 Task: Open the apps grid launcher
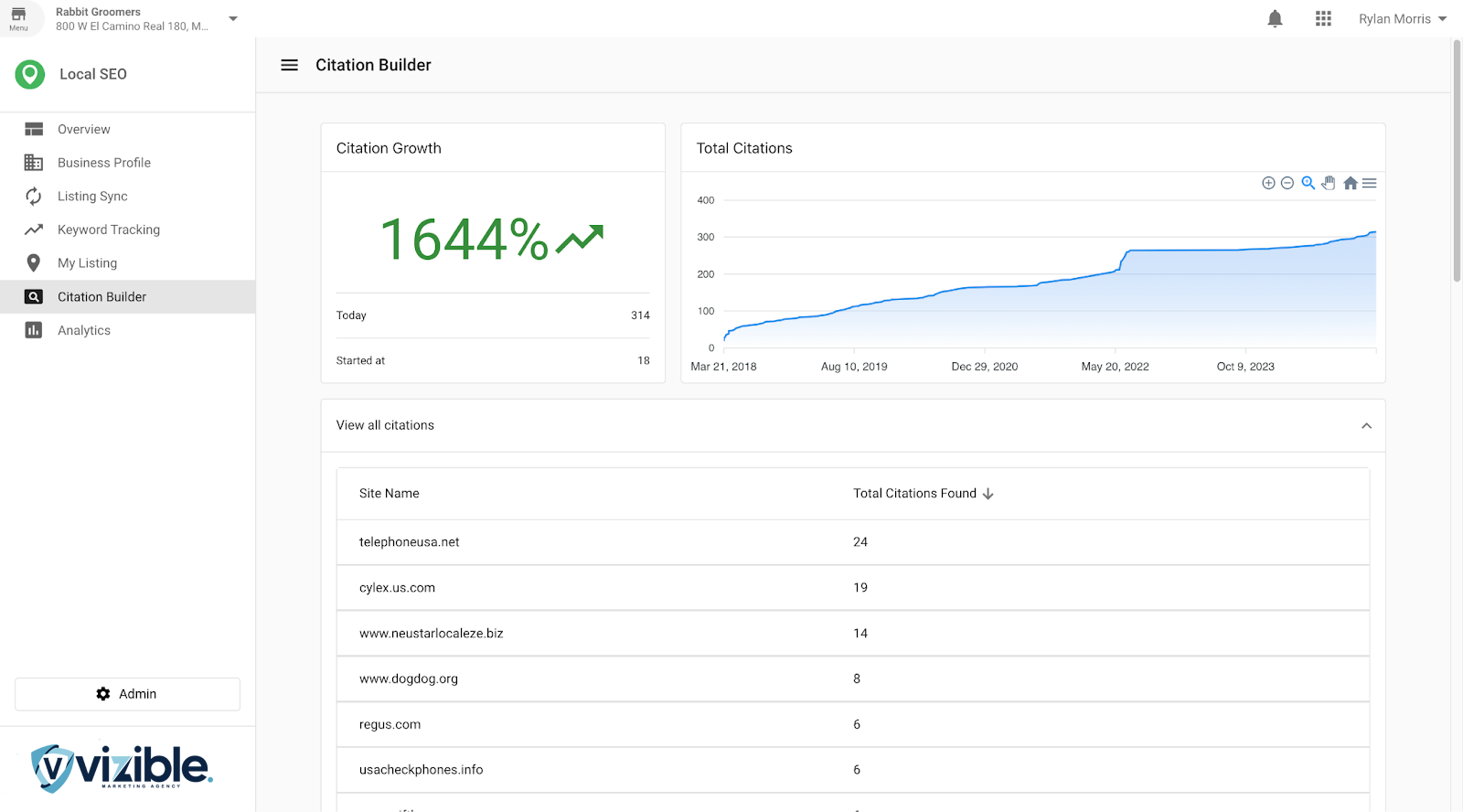[1323, 19]
